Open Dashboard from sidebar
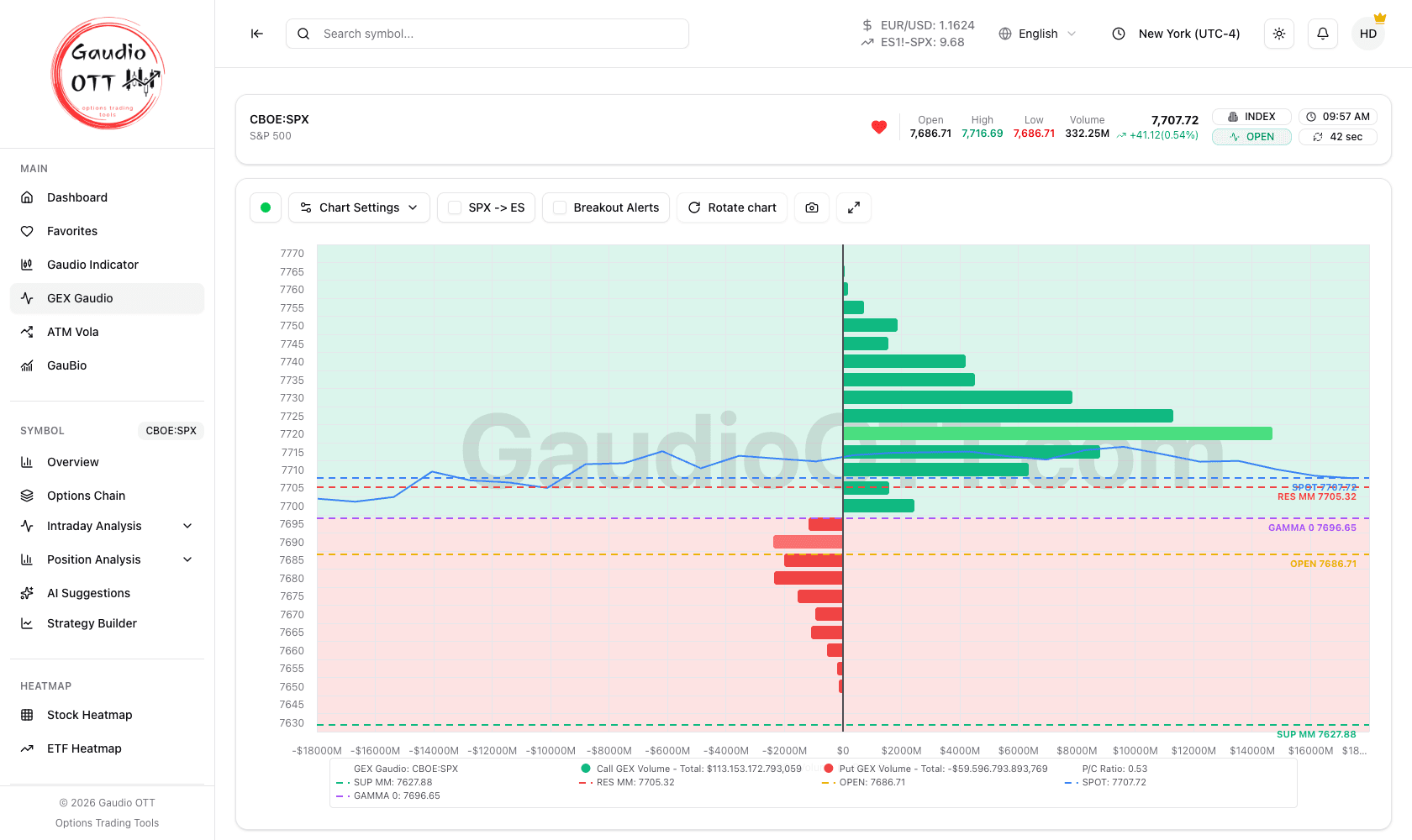 click(x=107, y=197)
